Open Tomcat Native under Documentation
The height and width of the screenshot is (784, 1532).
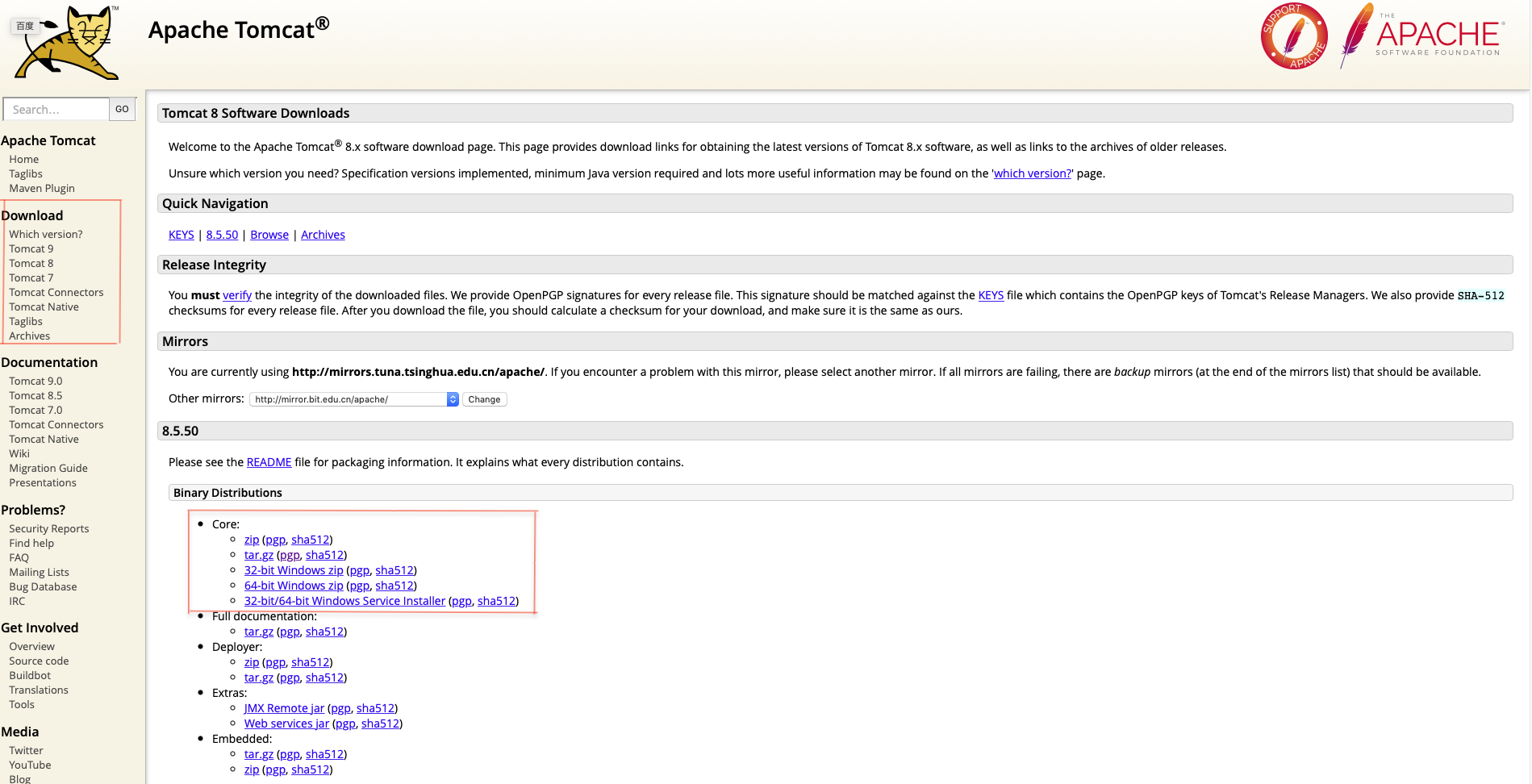[x=44, y=439]
